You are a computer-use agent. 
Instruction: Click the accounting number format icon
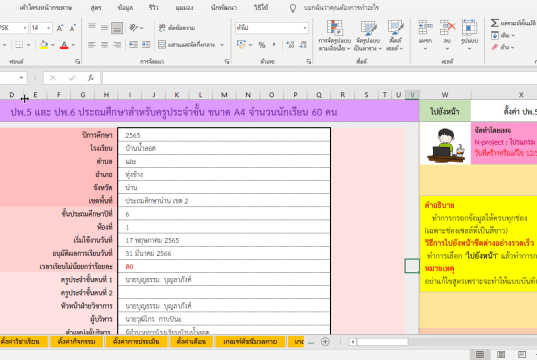(241, 45)
